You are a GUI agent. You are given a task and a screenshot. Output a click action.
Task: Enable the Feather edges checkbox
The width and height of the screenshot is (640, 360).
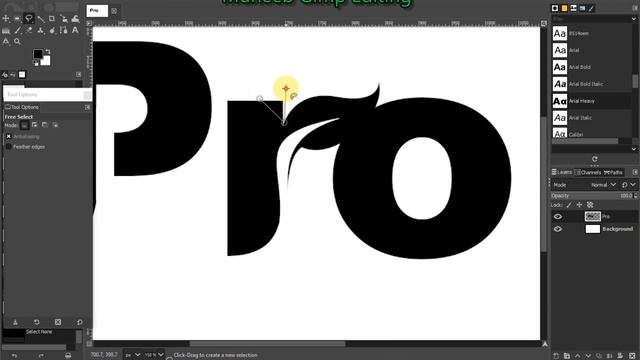[x=9, y=147]
